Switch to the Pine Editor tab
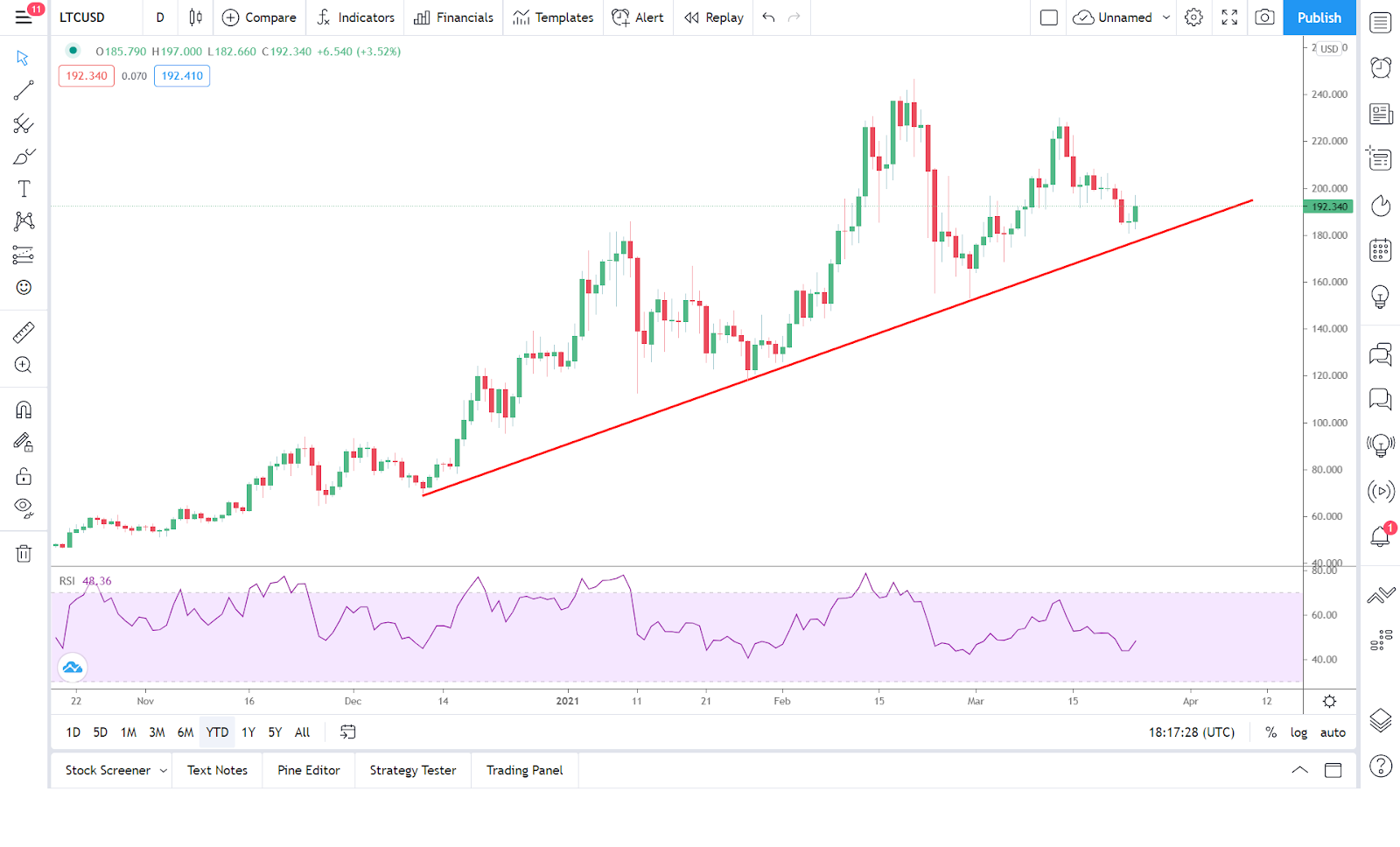 click(308, 770)
